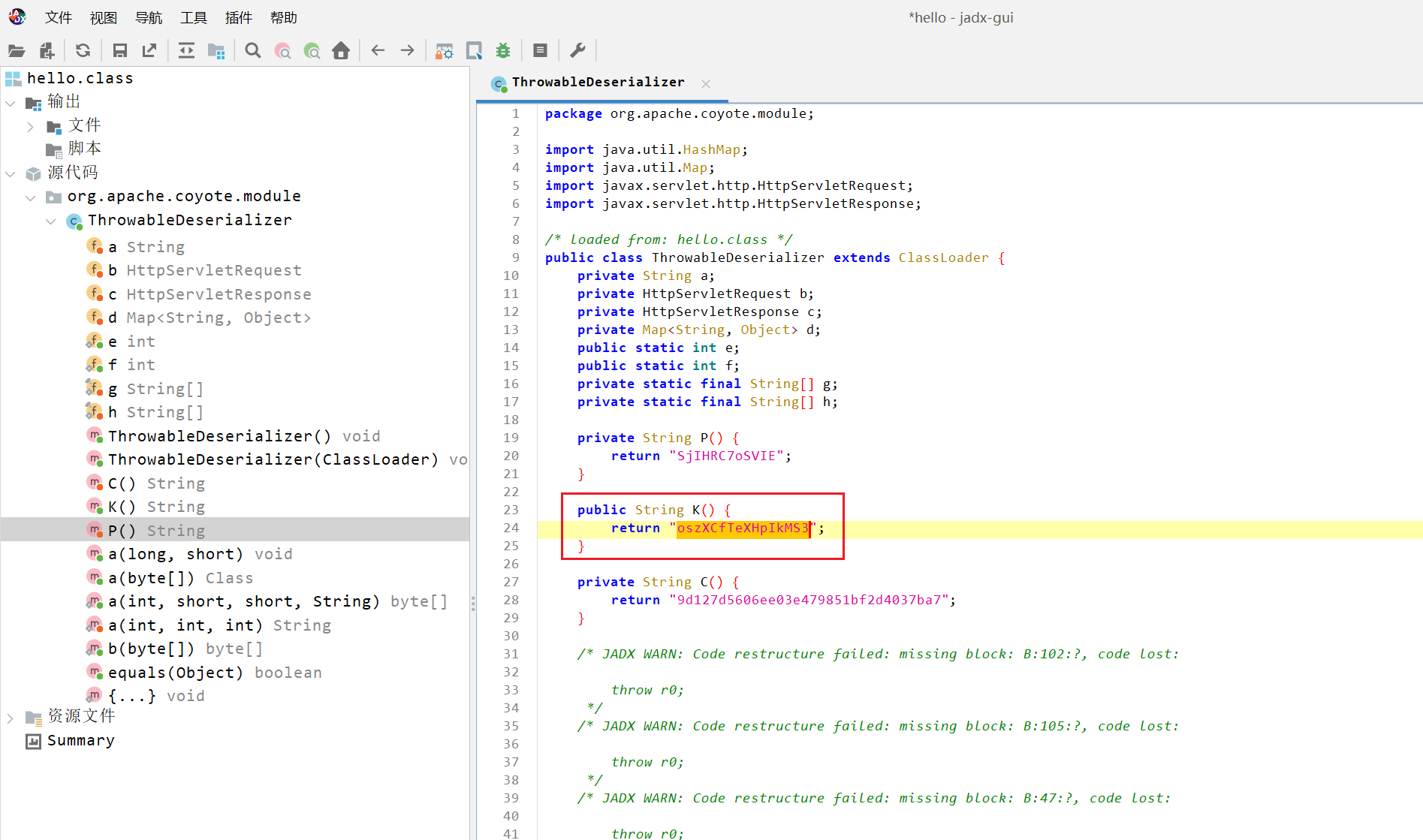Collapse the 源代码 tree node

[11, 174]
